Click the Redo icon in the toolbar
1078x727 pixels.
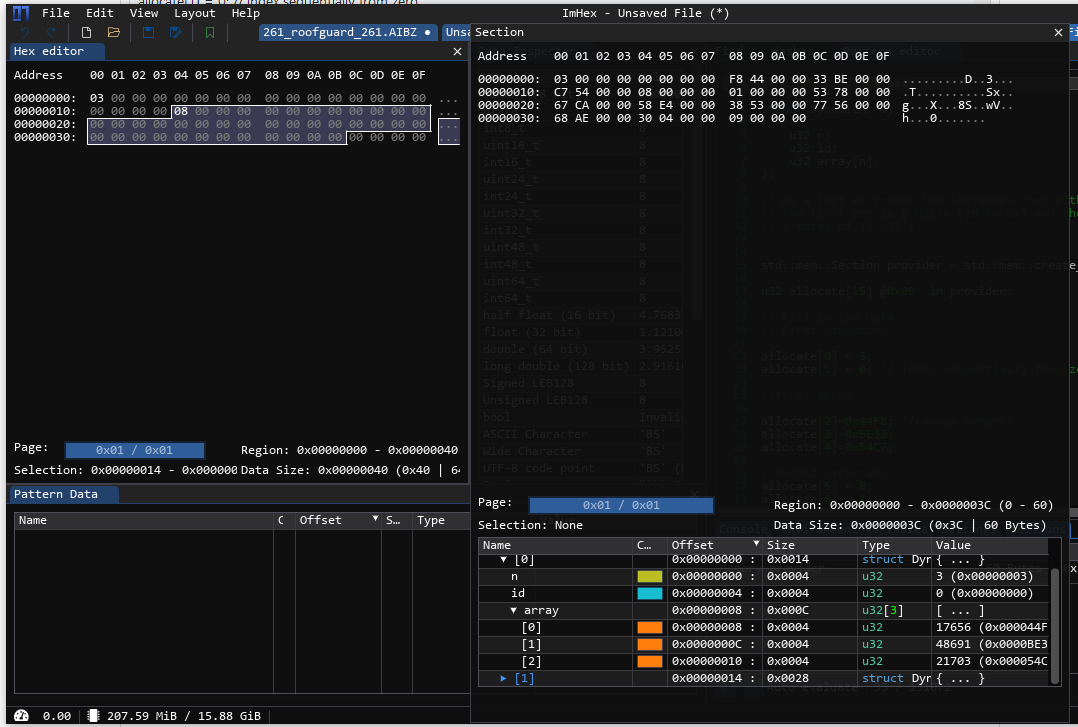pos(52,32)
